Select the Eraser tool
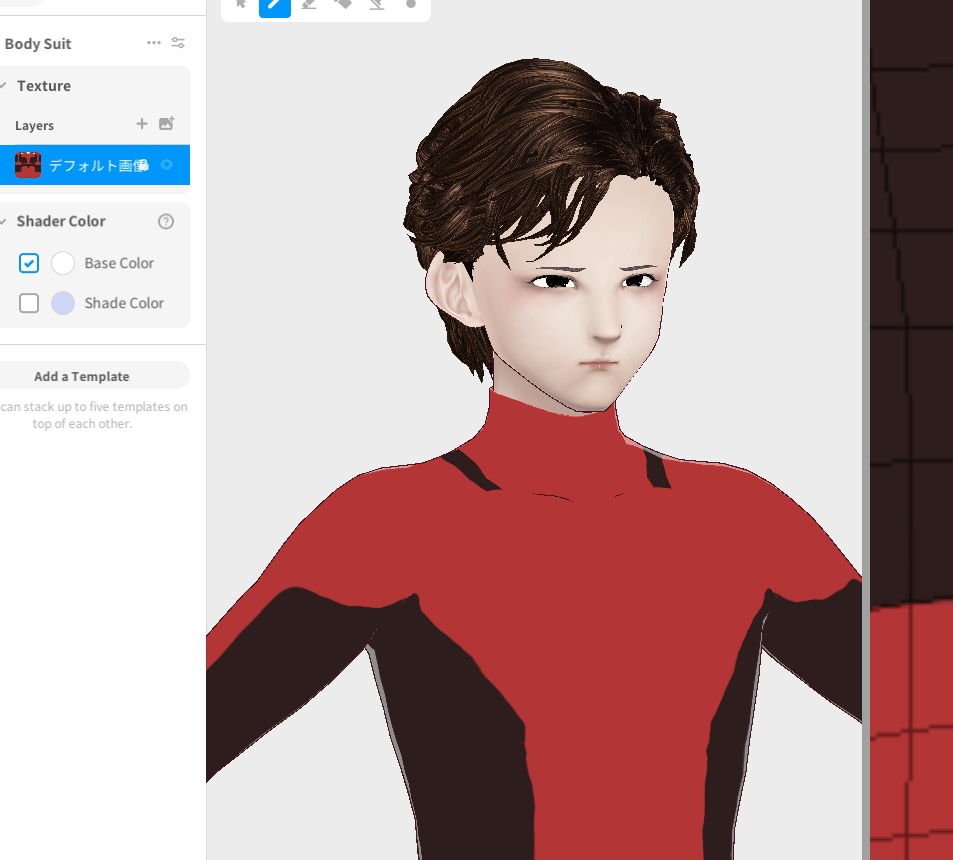This screenshot has height=860, width=953. pyautogui.click(x=309, y=4)
